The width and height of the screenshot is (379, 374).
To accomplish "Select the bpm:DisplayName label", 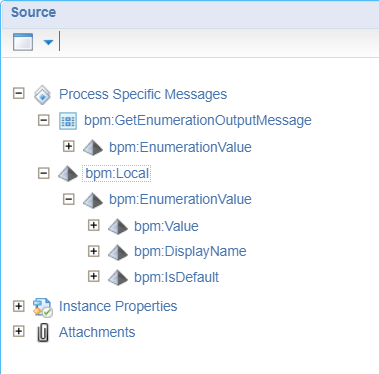I will [190, 251].
